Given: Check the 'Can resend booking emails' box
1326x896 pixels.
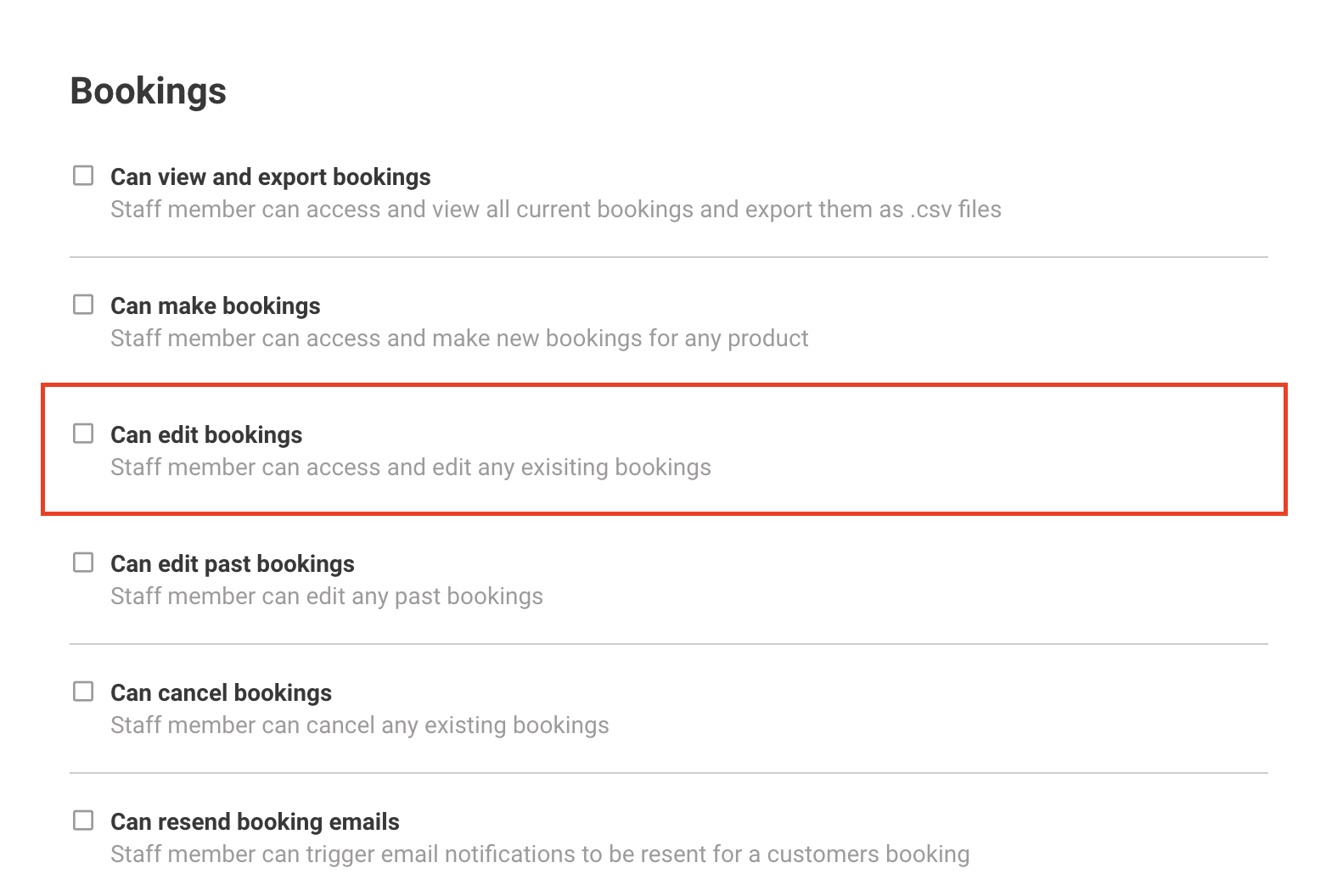Looking at the screenshot, I should (83, 820).
